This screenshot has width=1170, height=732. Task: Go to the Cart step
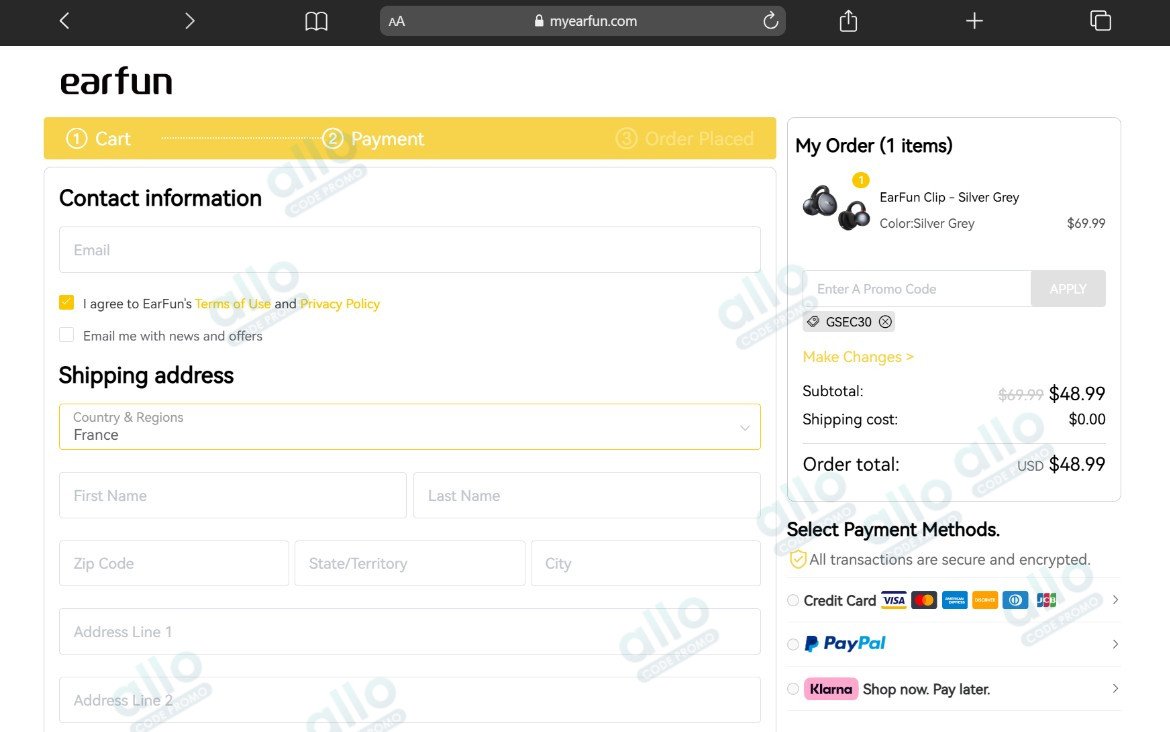(98, 139)
